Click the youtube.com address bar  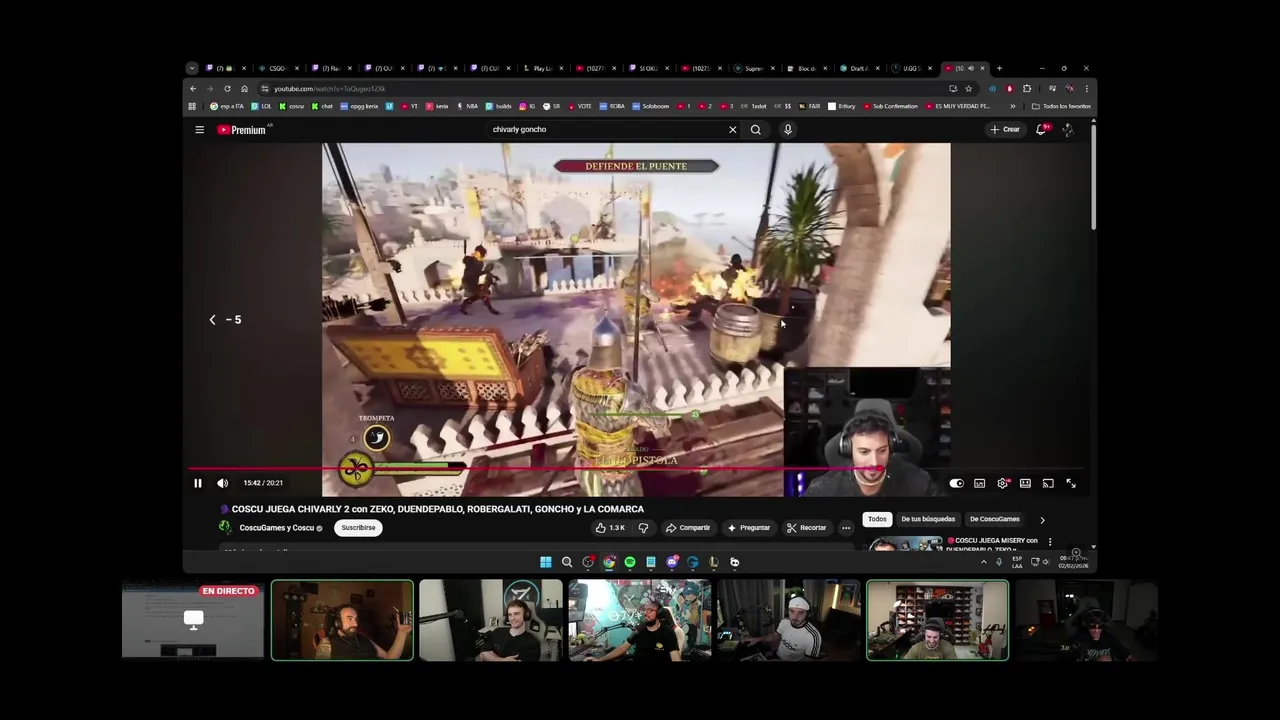click(600, 88)
